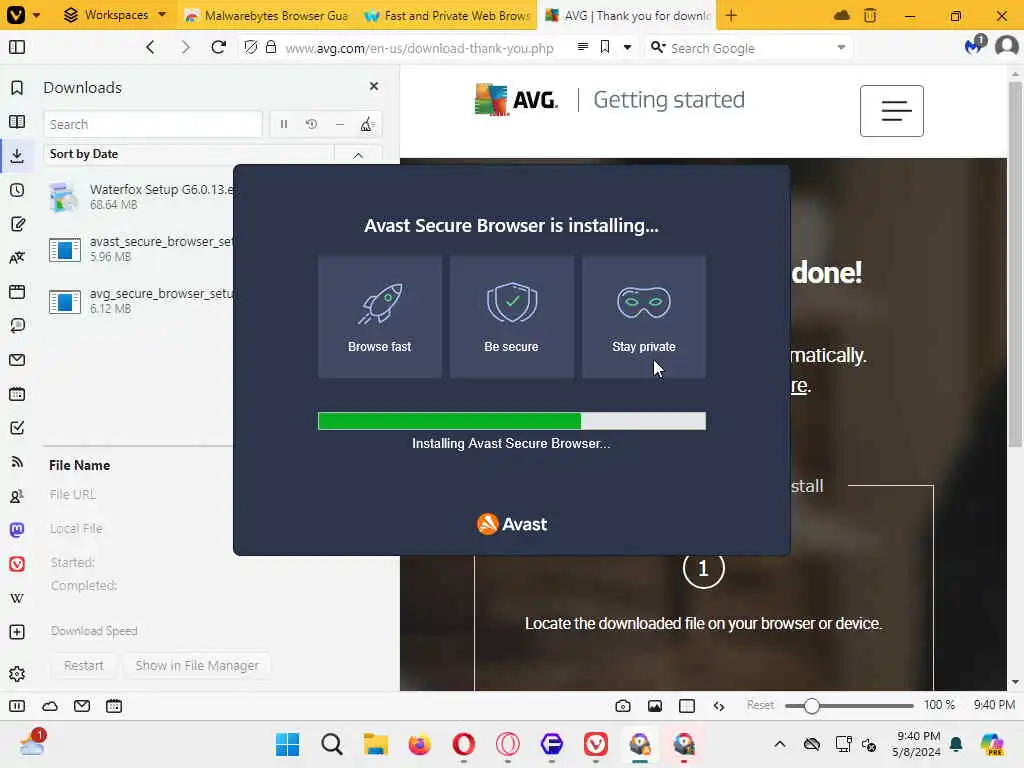Switch to Malwarebytes Browser Guard tab
Viewport: 1024px width, 768px height.
[266, 15]
